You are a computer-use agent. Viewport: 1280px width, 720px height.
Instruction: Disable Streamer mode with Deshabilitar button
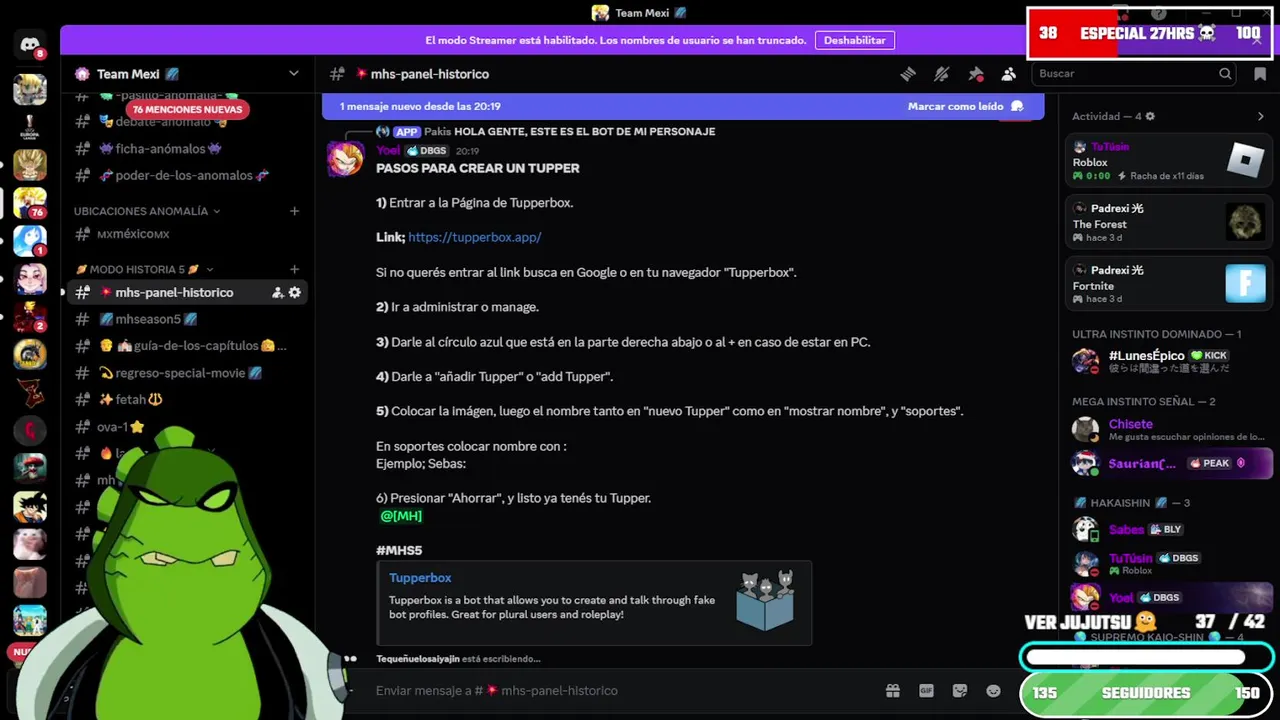click(855, 40)
